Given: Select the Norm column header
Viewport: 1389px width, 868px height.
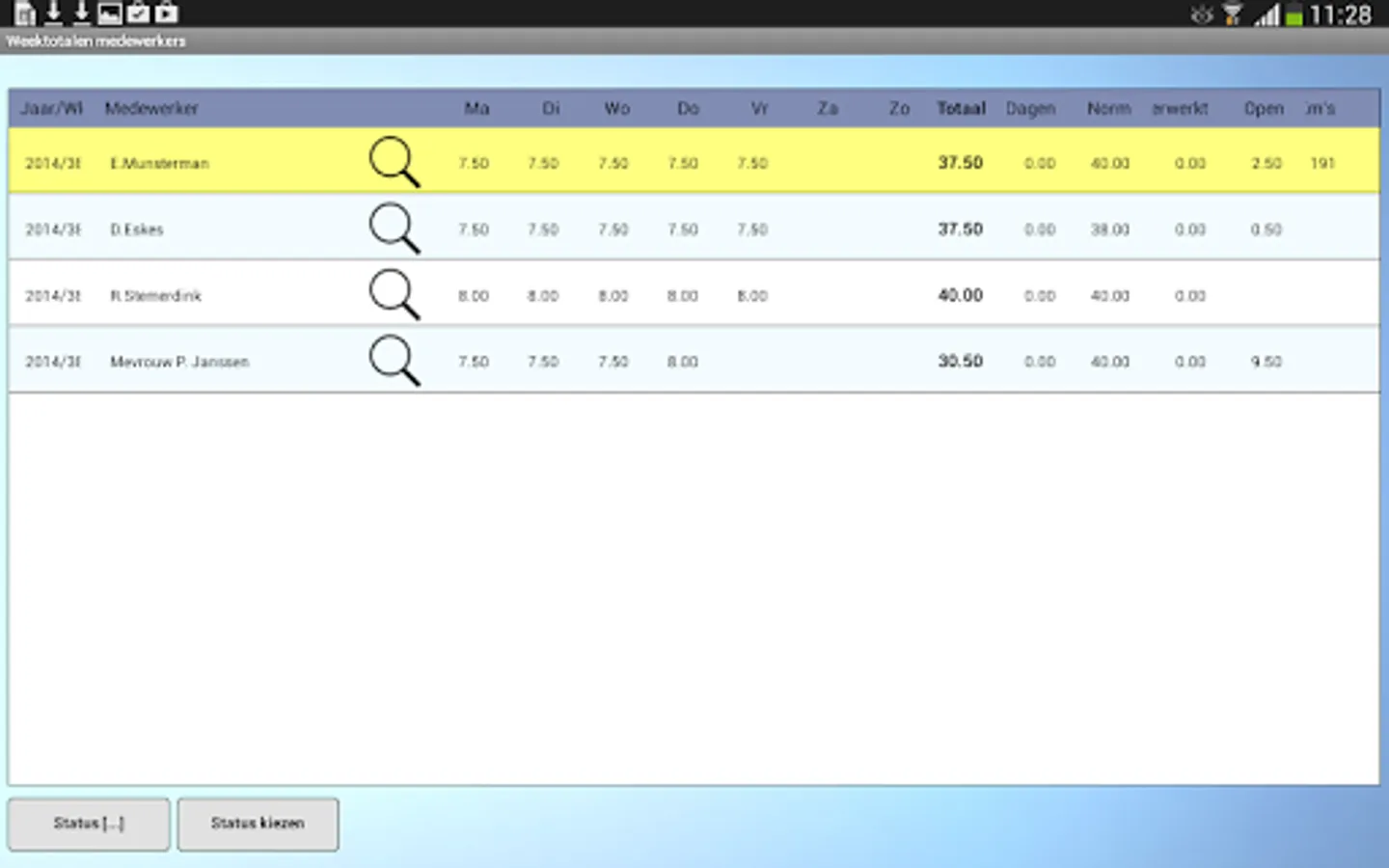Looking at the screenshot, I should click(x=1108, y=108).
